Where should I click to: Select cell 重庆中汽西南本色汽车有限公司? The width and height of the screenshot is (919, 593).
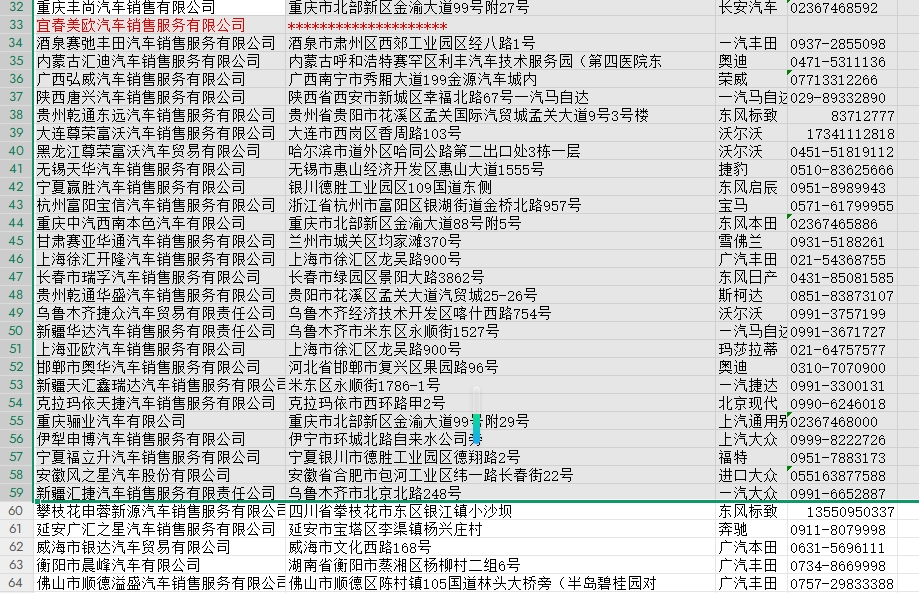(159, 223)
